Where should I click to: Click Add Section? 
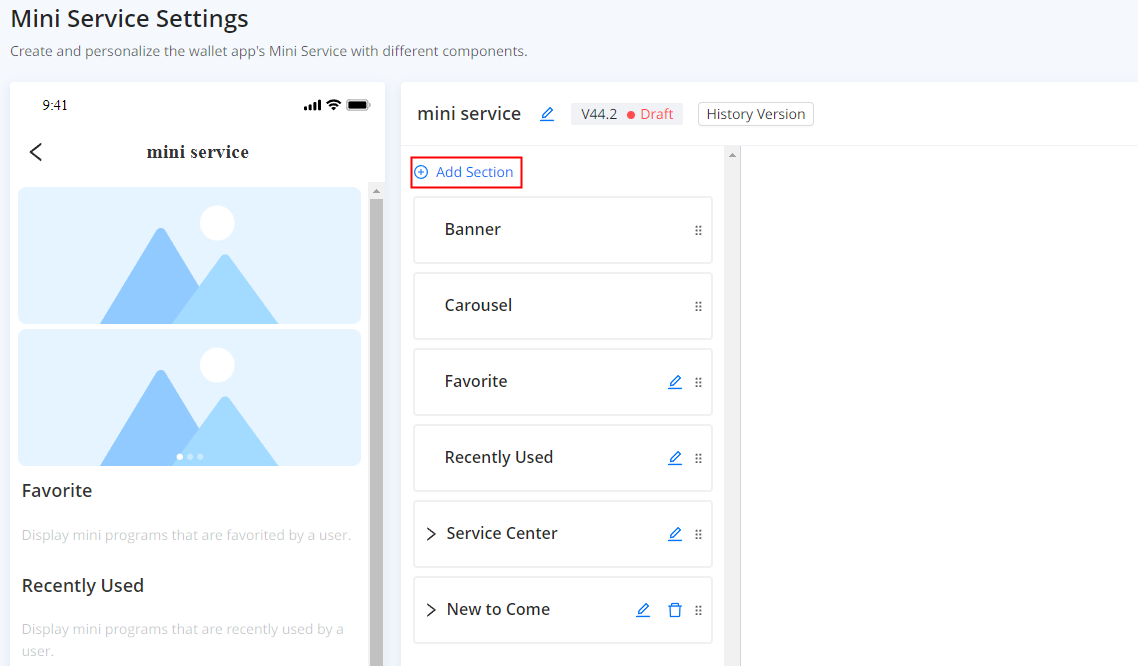466,172
